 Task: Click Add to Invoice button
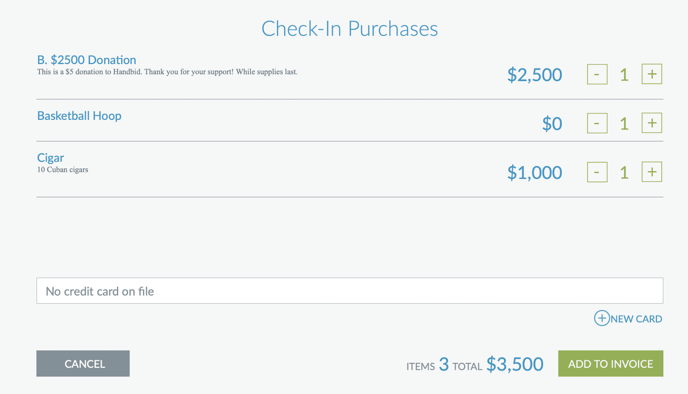coord(610,363)
